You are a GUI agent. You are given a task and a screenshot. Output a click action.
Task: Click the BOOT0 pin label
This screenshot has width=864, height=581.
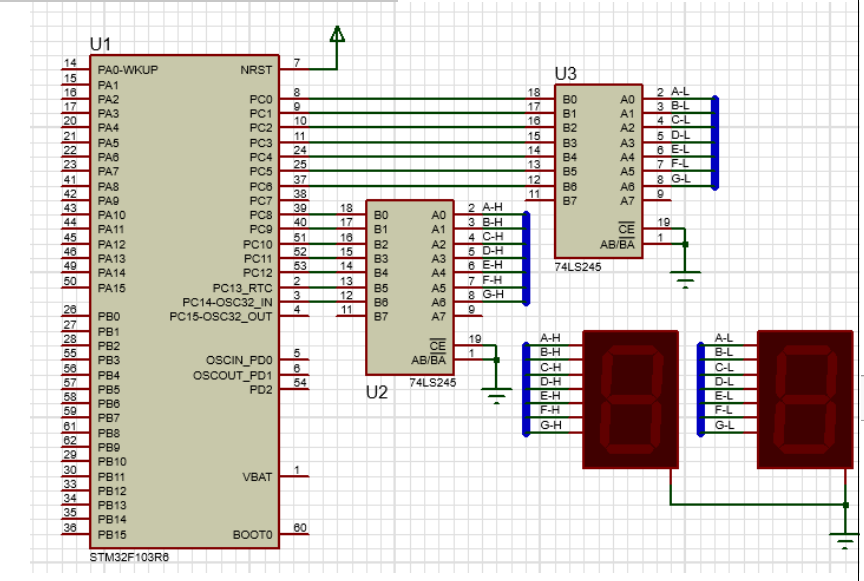pos(252,535)
